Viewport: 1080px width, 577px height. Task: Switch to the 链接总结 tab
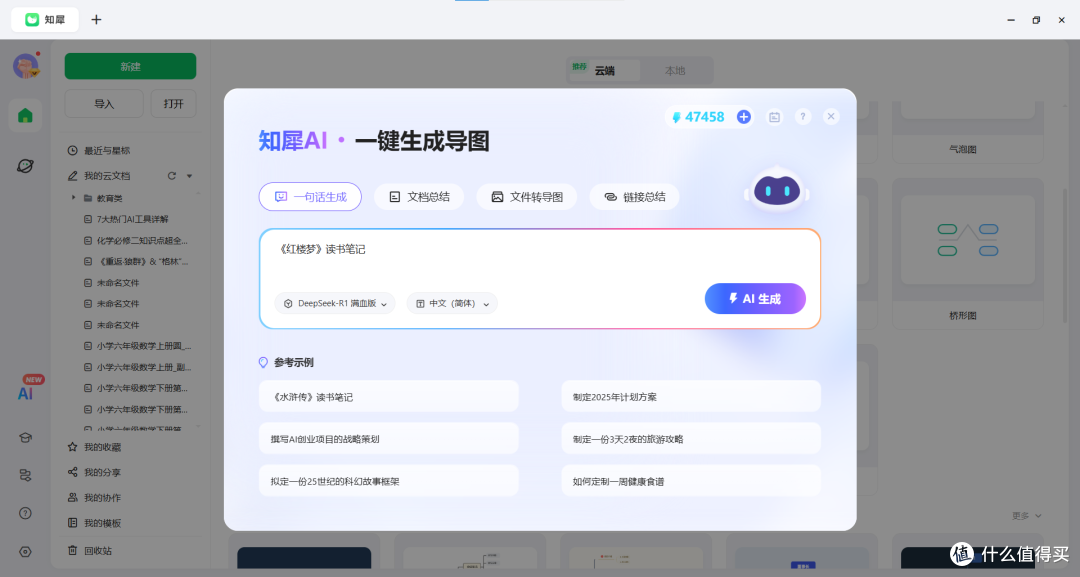click(634, 197)
